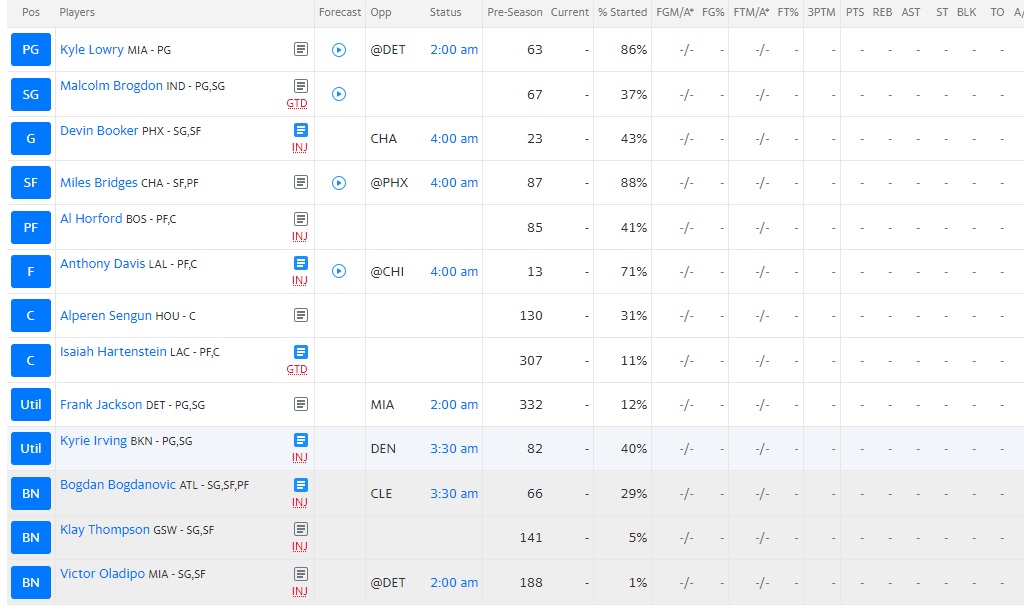Click the PG position button for Kyle Lowry
The width and height of the screenshot is (1024, 612).
[31, 50]
